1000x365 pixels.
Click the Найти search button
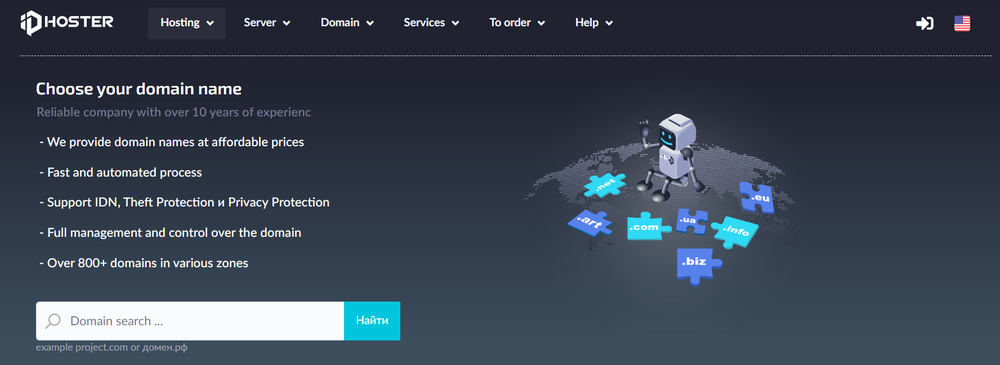click(372, 321)
